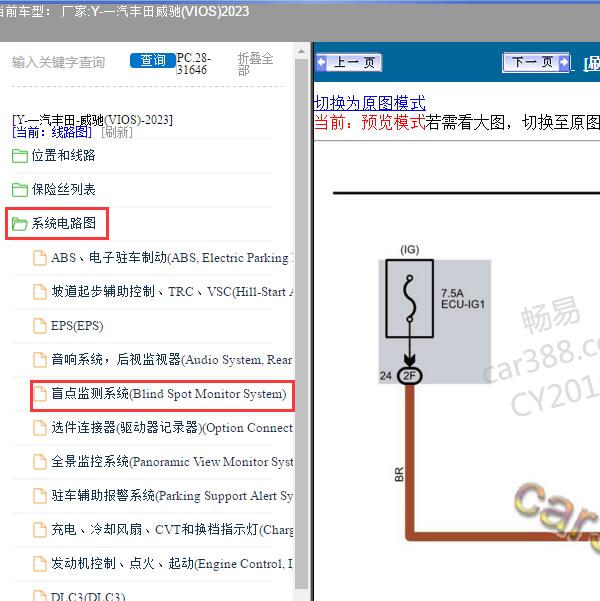Click the 7.5A ECU-IG1 fuse symbol

click(x=409, y=299)
